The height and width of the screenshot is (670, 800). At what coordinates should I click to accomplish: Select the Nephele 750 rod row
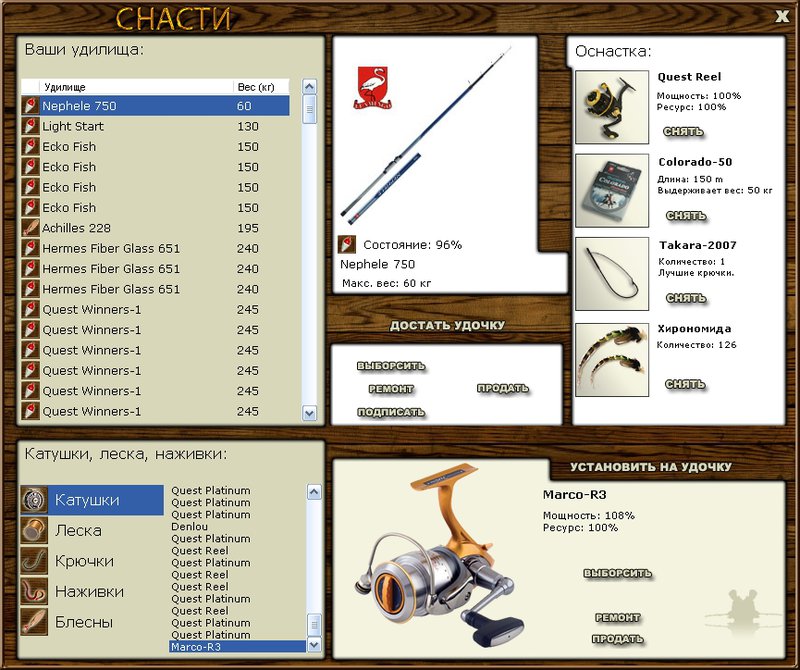(x=156, y=106)
